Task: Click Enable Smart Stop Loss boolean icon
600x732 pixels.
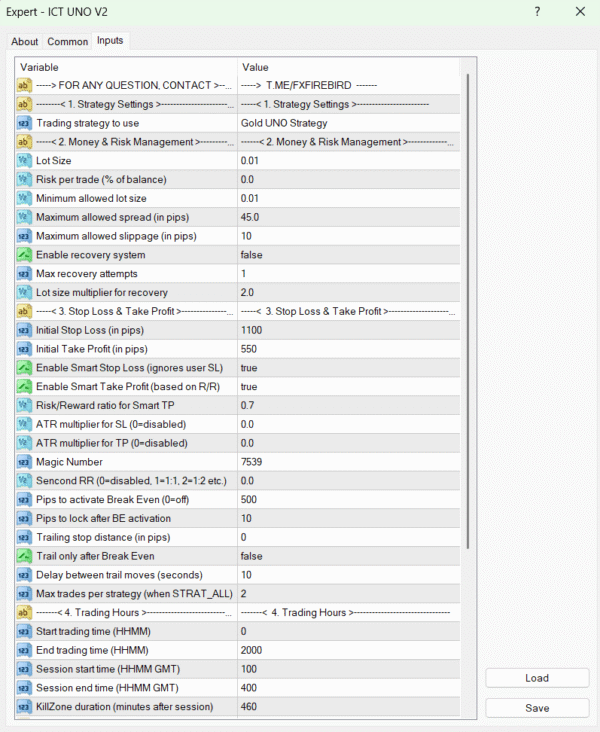Action: (x=24, y=368)
